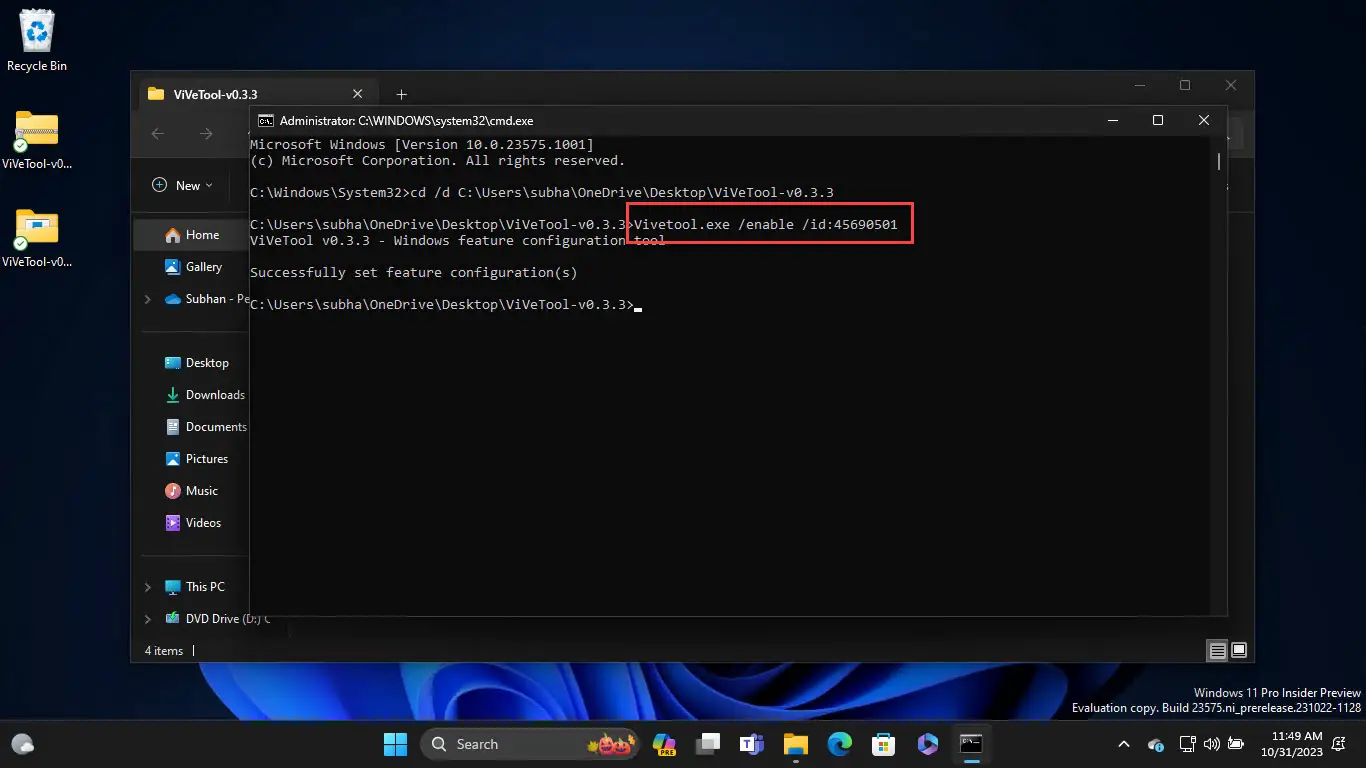Viewport: 1366px width, 768px height.
Task: Open the clock and calendar flyout
Action: point(1290,744)
